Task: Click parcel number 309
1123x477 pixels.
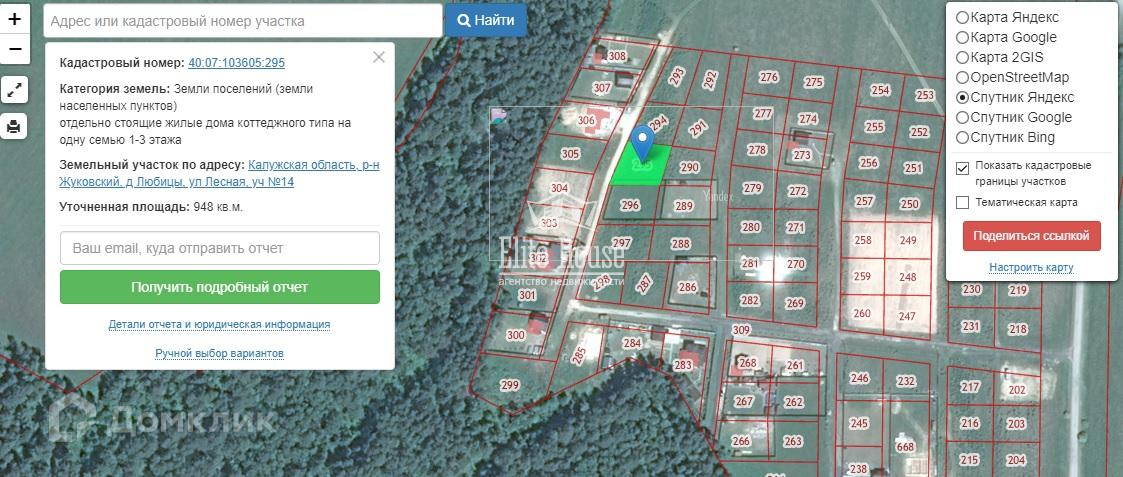Action: 741,330
